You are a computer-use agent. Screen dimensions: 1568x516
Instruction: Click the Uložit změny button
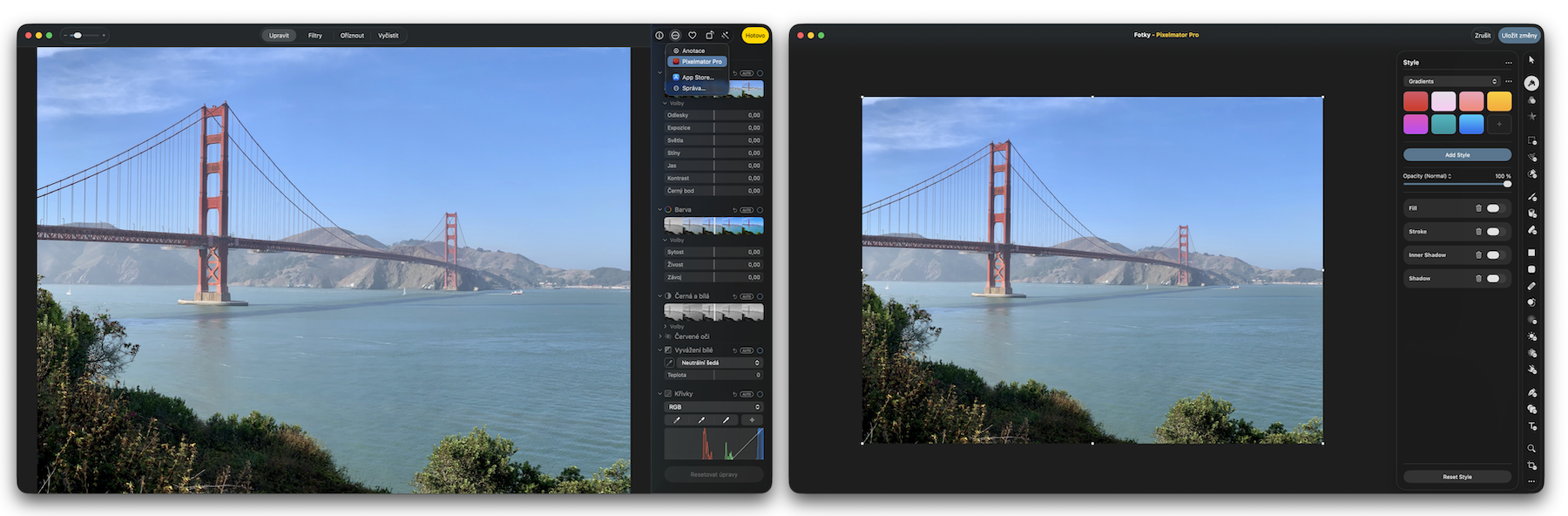tap(1519, 36)
